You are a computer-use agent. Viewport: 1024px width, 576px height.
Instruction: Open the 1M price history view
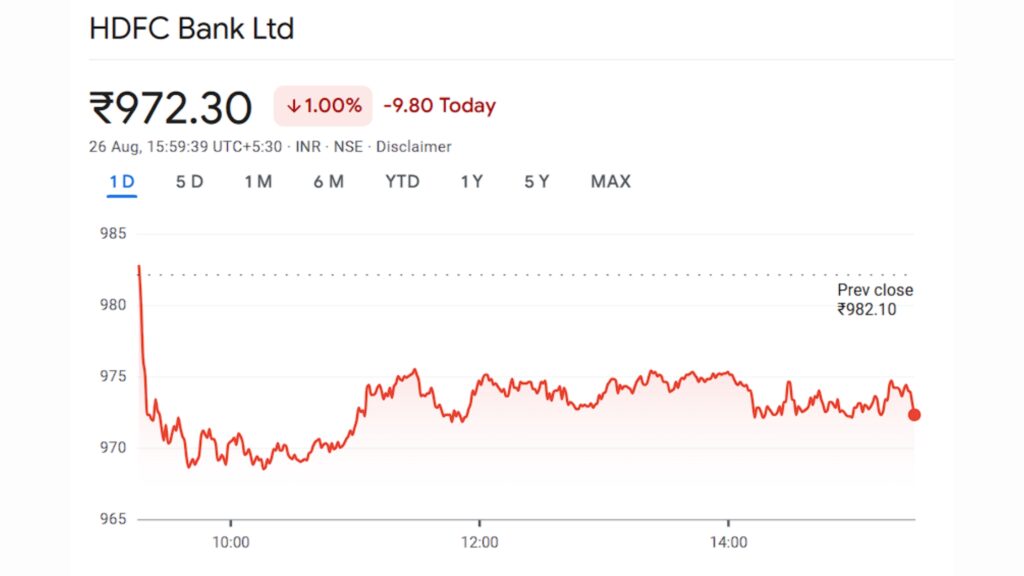click(258, 182)
